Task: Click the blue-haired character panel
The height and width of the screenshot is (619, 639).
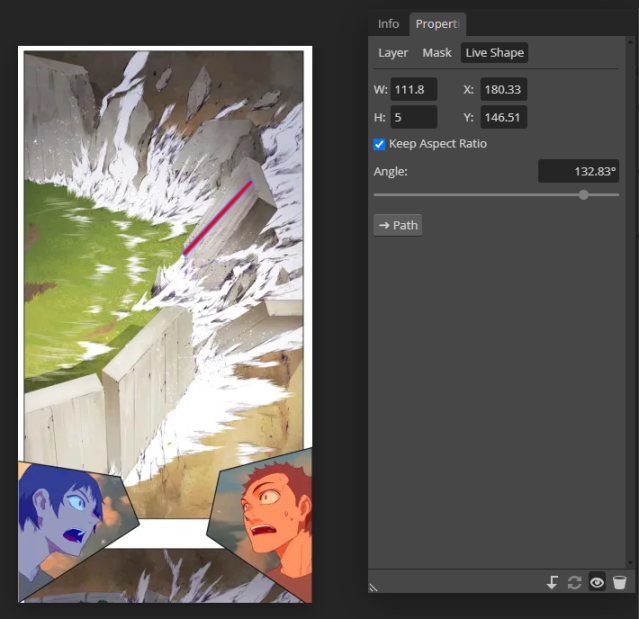Action: tap(75, 526)
